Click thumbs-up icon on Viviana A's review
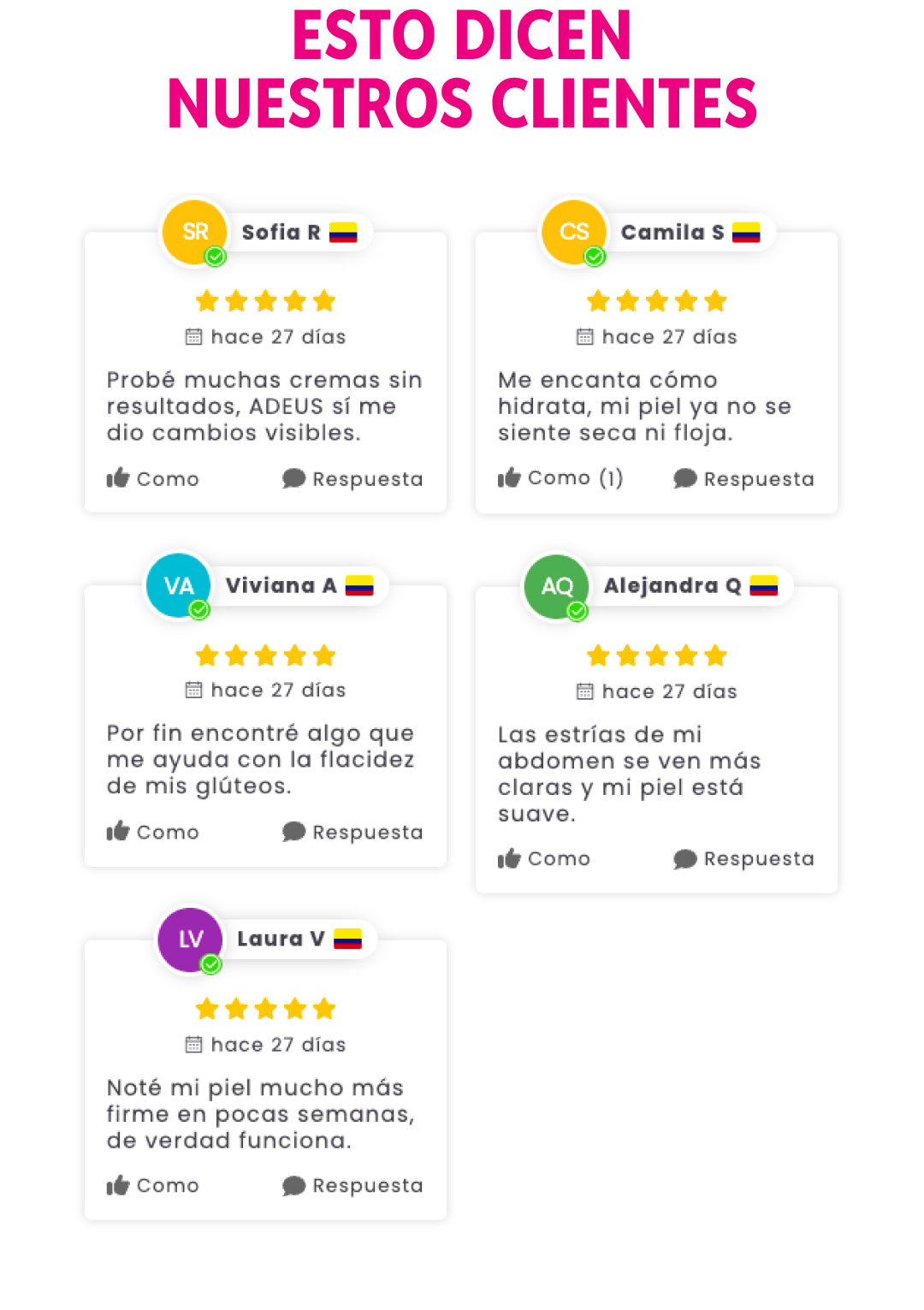 [118, 831]
